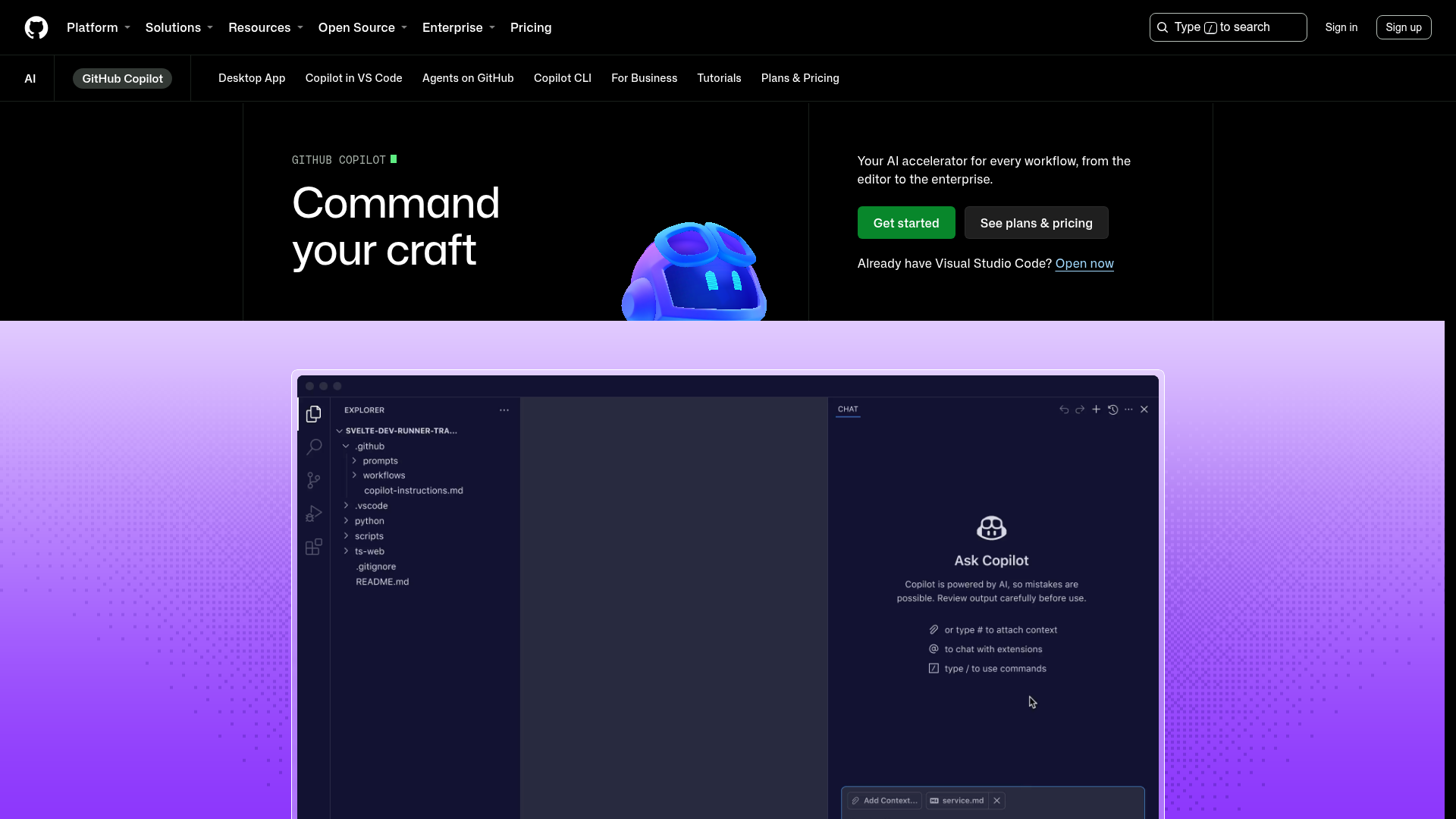Screen dimensions: 1456x819
Task: Click the Sign in link
Action: coord(1341,27)
